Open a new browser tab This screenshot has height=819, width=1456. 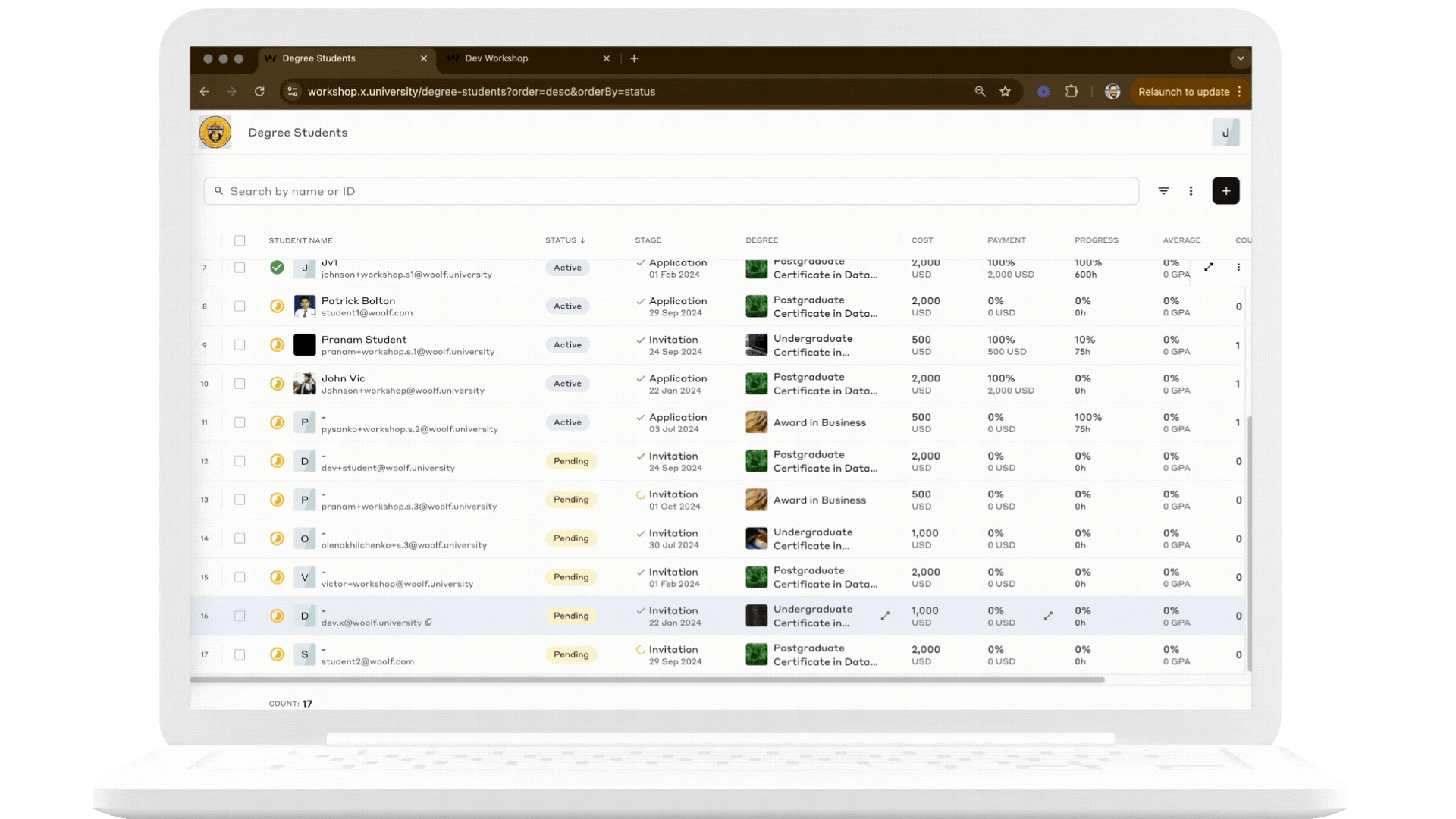pos(634,58)
